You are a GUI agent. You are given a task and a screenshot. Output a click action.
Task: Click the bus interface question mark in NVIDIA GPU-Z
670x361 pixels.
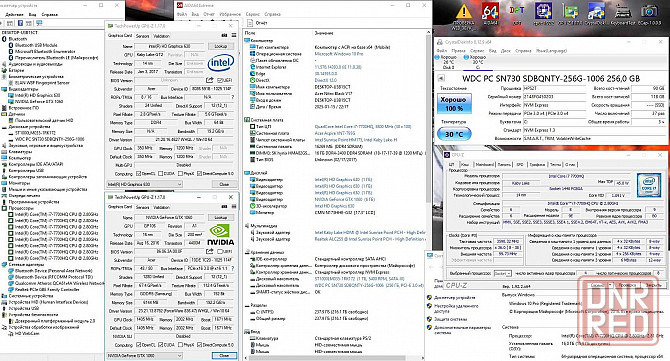[232, 268]
